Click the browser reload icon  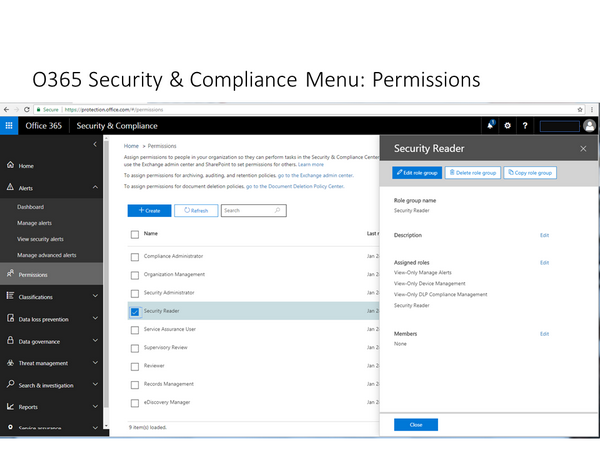pyautogui.click(x=27, y=109)
